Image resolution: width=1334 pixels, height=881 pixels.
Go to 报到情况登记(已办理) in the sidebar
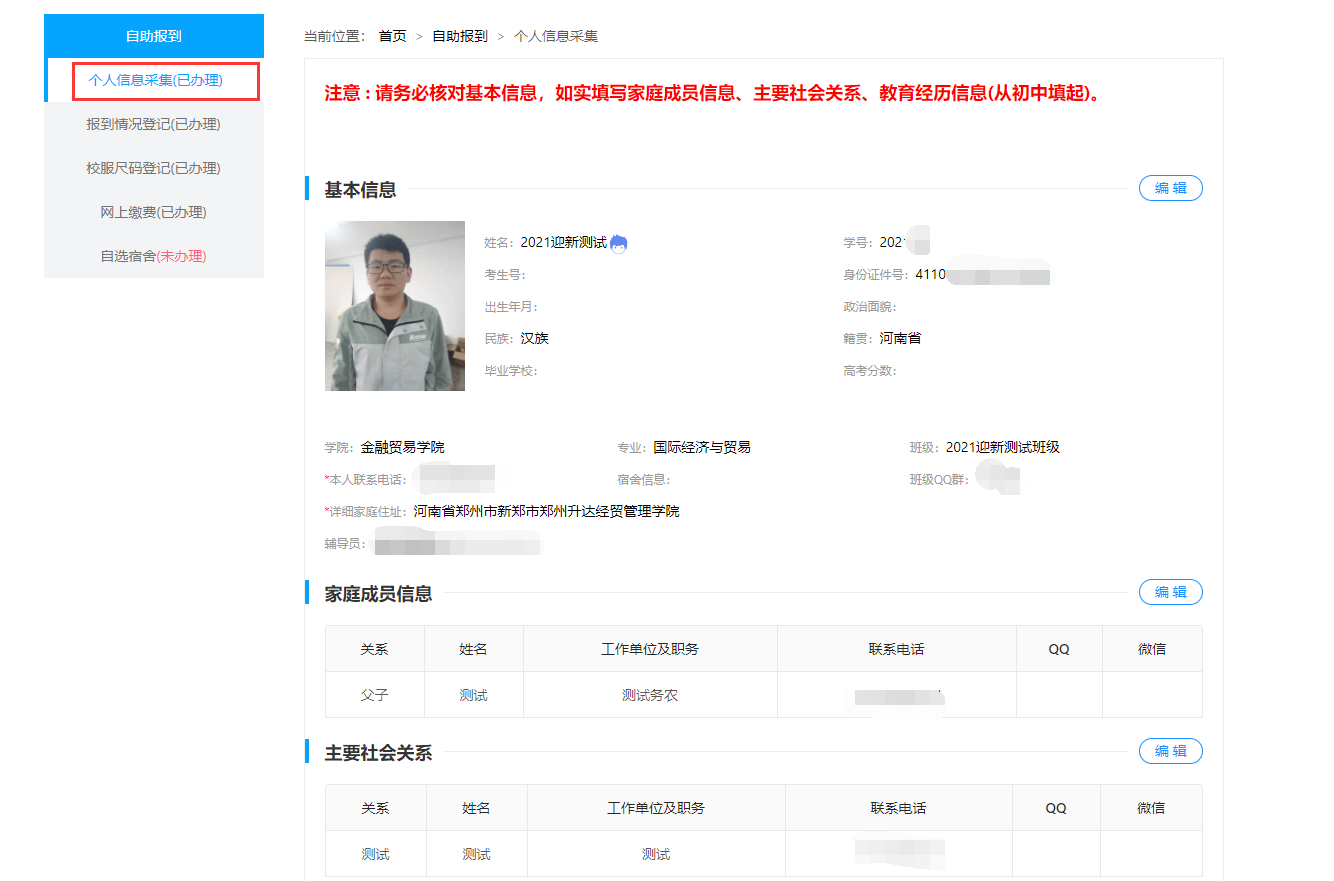(153, 124)
